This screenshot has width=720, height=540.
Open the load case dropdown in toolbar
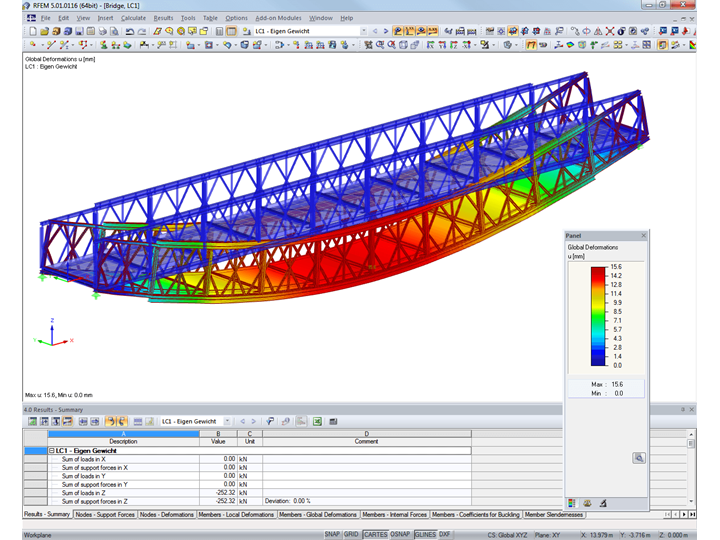point(363,31)
